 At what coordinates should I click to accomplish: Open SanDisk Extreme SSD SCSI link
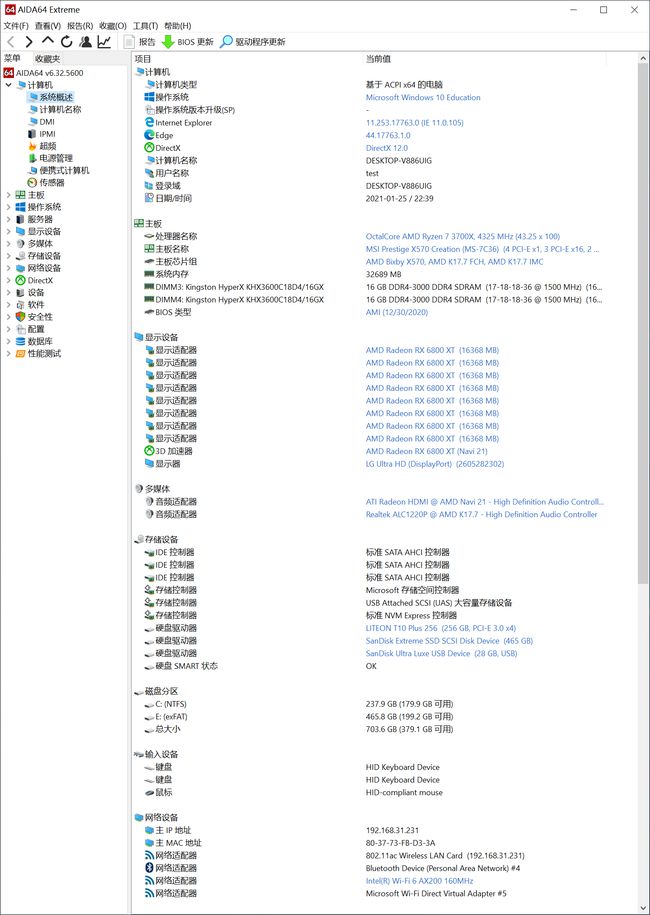pos(449,641)
